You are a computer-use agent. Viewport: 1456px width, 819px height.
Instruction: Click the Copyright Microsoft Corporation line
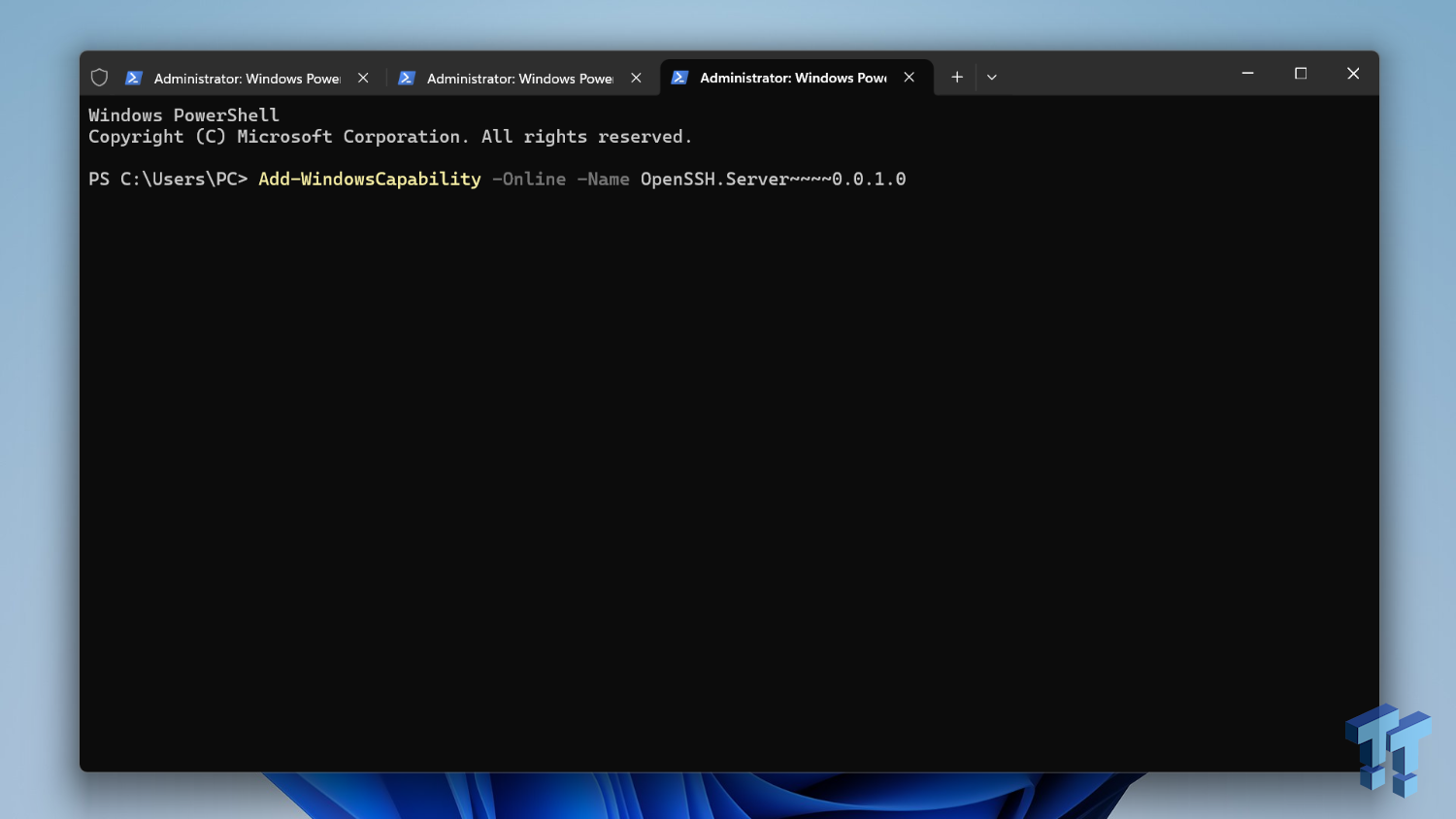point(390,137)
